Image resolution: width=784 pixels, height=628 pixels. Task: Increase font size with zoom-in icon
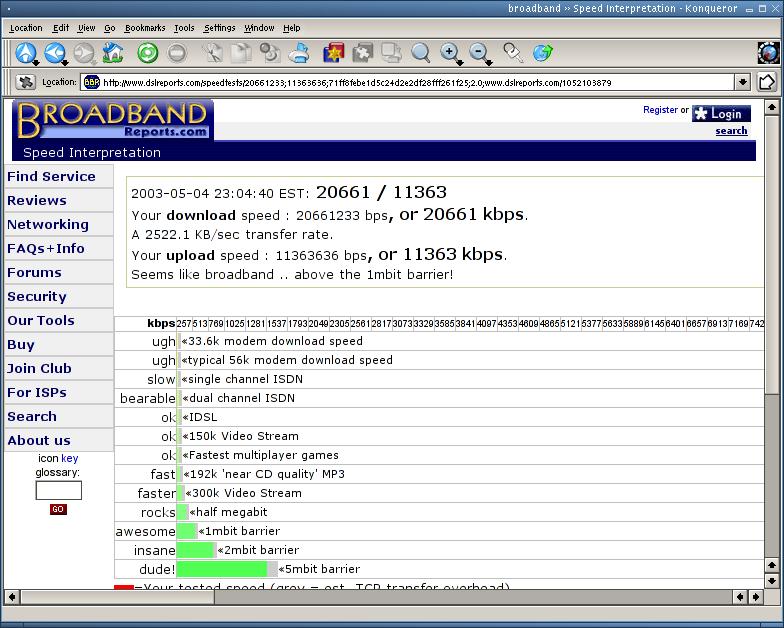pos(450,52)
